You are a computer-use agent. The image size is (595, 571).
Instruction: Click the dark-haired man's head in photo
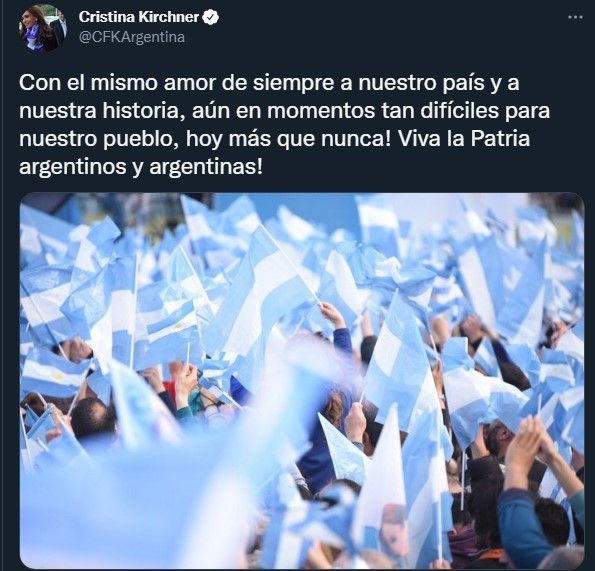pos(93,418)
